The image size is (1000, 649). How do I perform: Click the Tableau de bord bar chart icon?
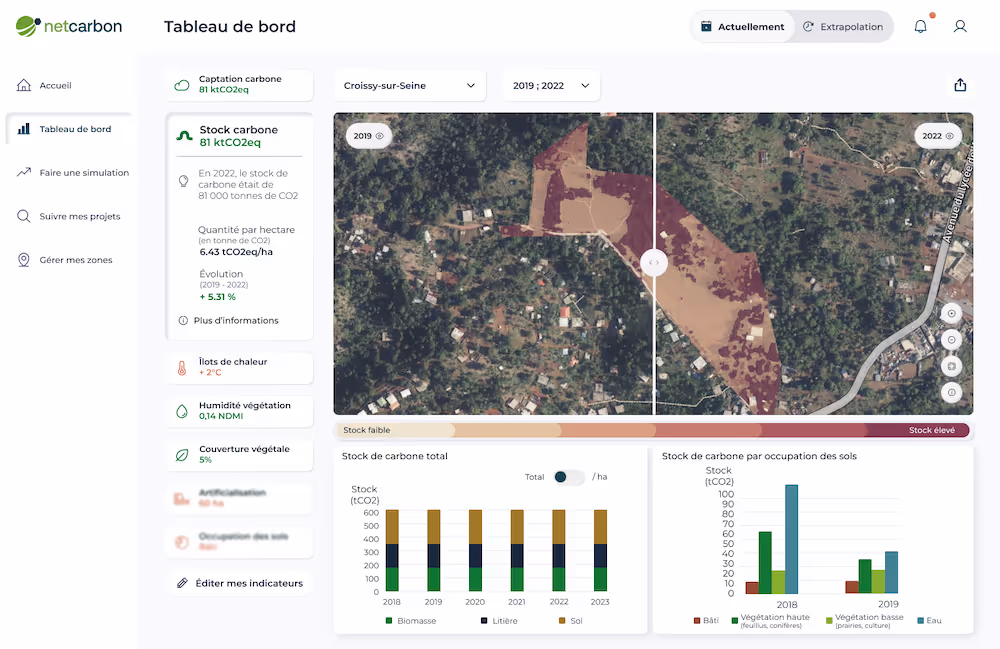coord(24,129)
